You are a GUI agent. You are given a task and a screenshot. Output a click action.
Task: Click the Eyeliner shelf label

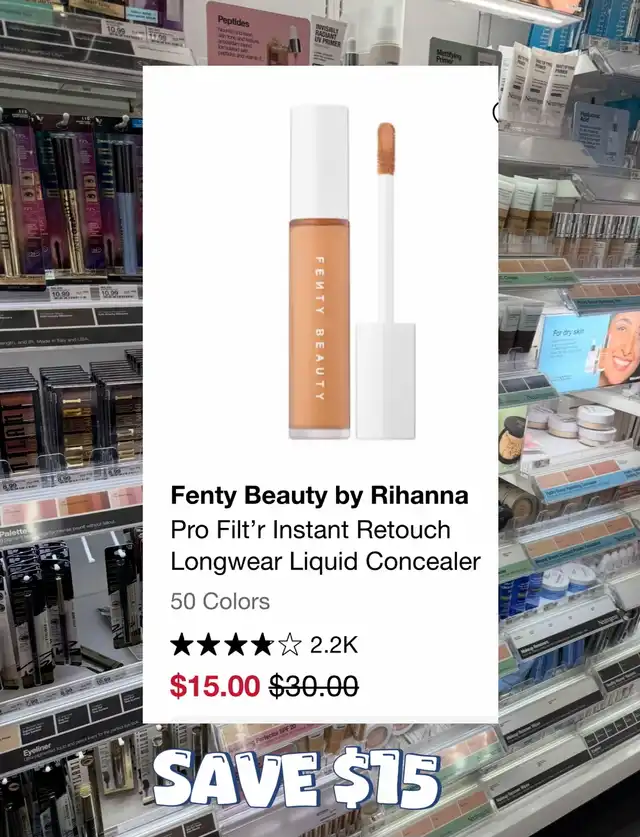point(37,749)
